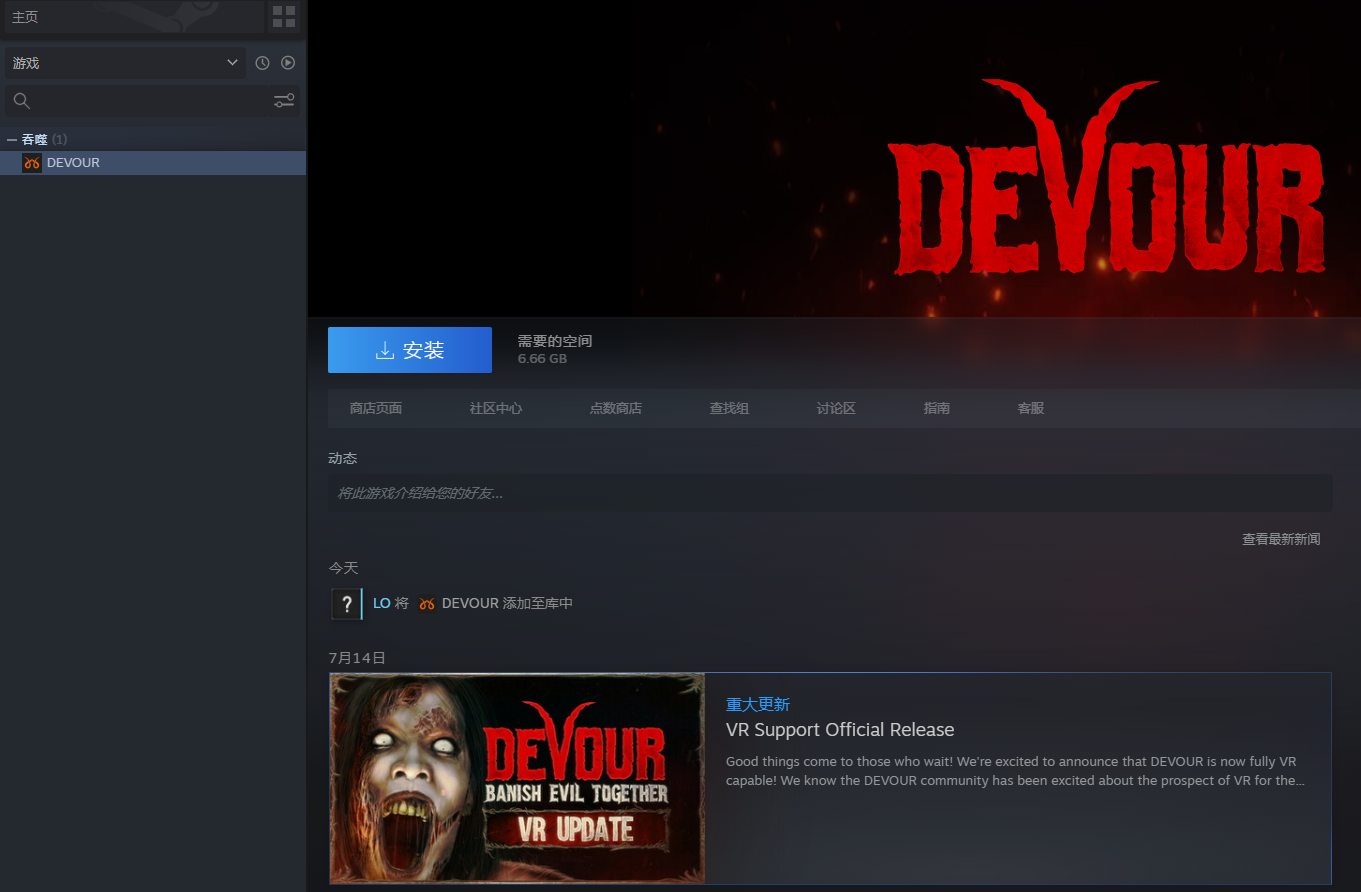
Task: Open the 社区中心 tab
Action: tap(496, 408)
